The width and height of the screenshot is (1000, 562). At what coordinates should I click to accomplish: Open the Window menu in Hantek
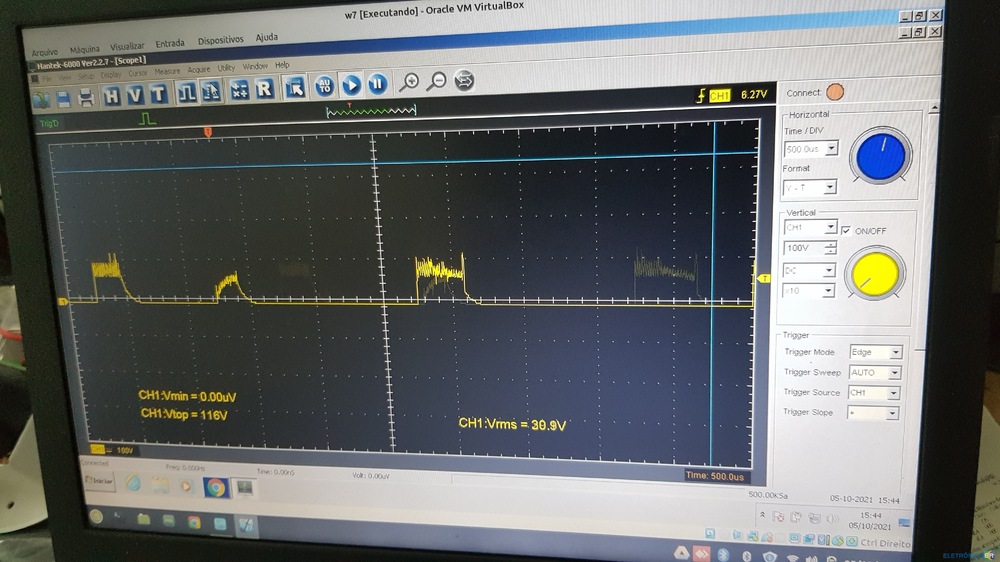click(255, 66)
